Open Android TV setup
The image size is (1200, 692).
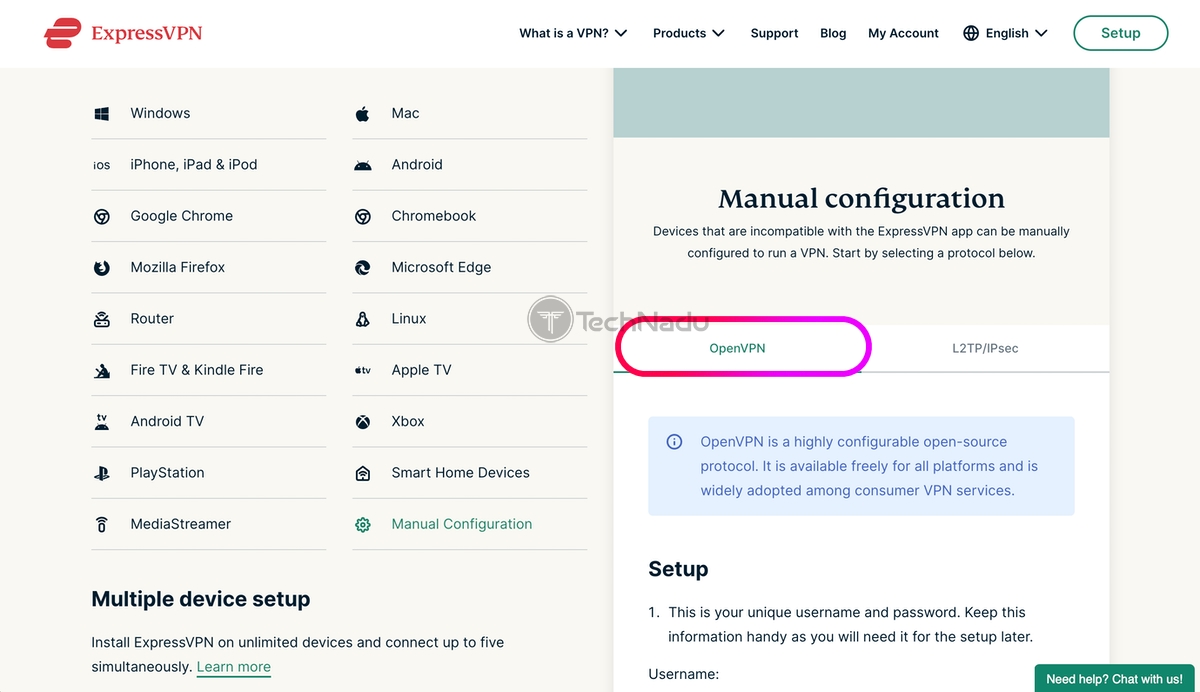coord(208,421)
